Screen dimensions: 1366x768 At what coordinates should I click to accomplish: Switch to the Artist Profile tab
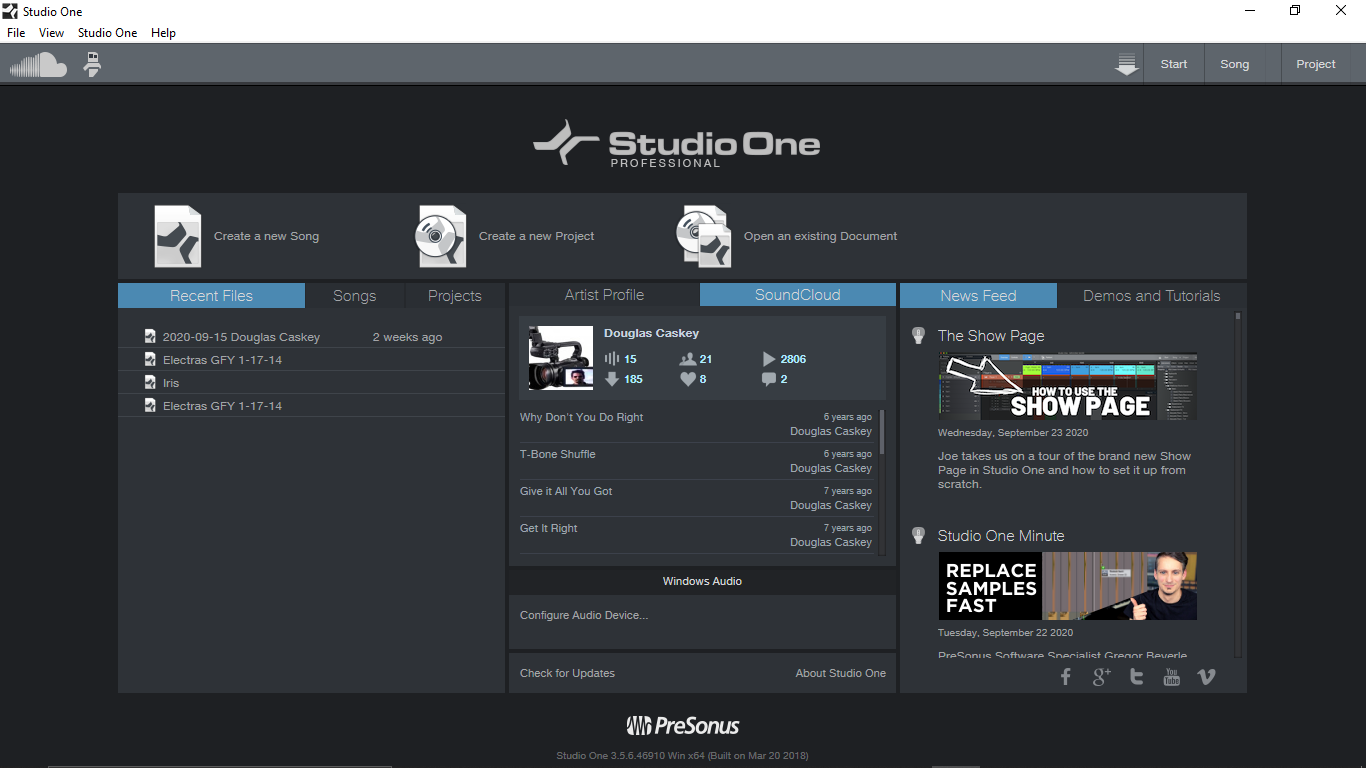[x=604, y=295]
